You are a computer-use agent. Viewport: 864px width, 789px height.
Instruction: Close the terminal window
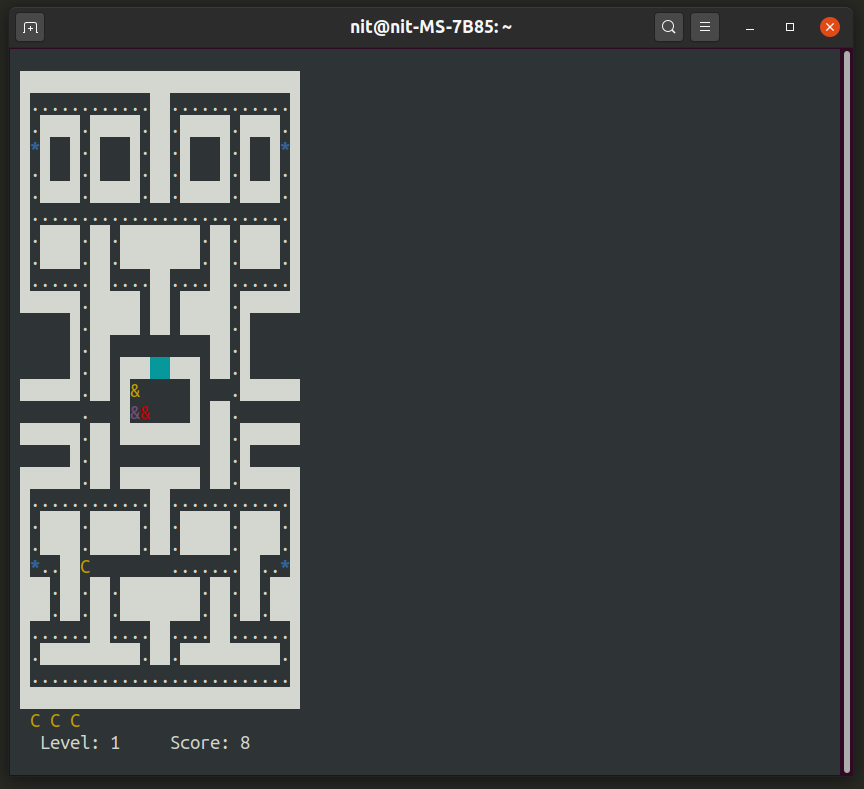829,27
